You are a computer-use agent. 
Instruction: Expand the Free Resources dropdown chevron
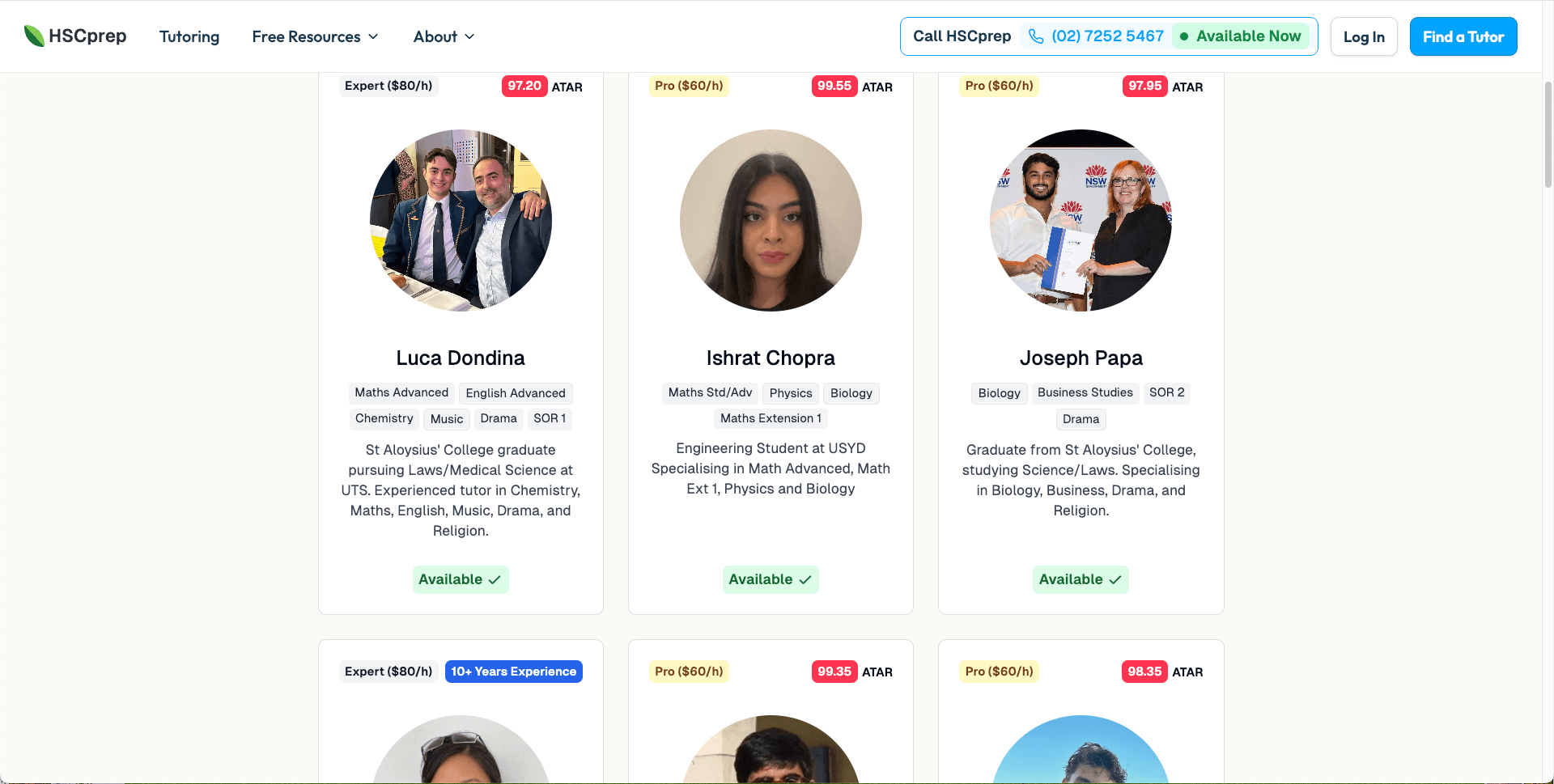click(x=373, y=36)
